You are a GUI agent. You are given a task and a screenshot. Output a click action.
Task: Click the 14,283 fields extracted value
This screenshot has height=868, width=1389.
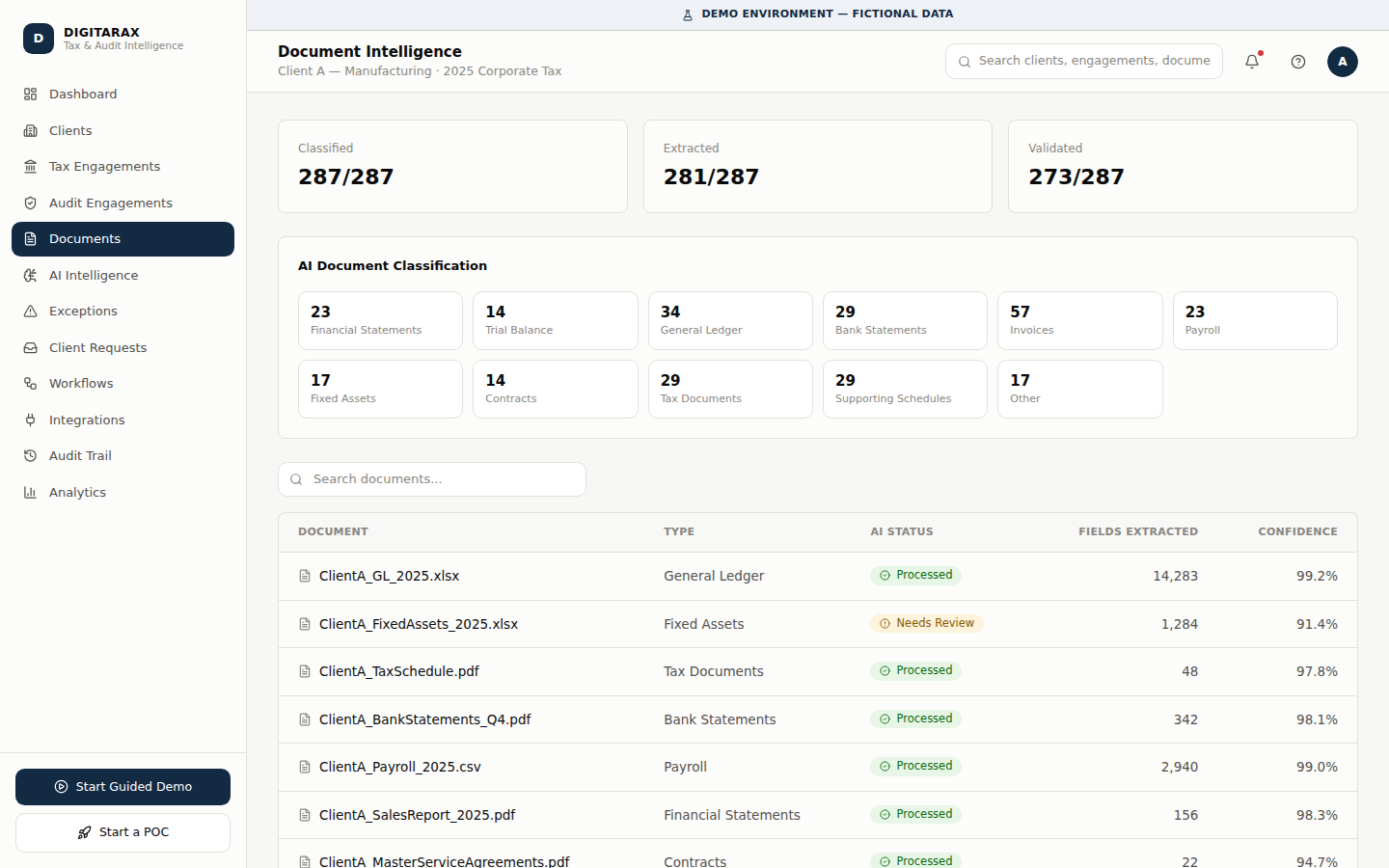pos(1175,576)
